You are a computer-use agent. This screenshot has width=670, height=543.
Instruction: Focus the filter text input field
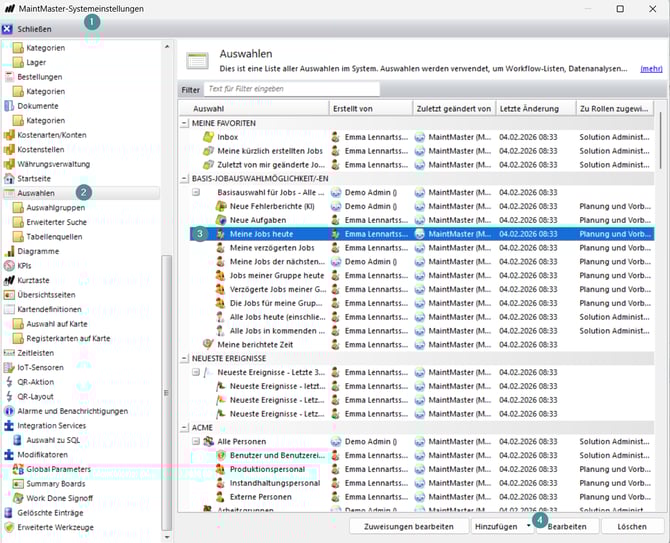292,89
